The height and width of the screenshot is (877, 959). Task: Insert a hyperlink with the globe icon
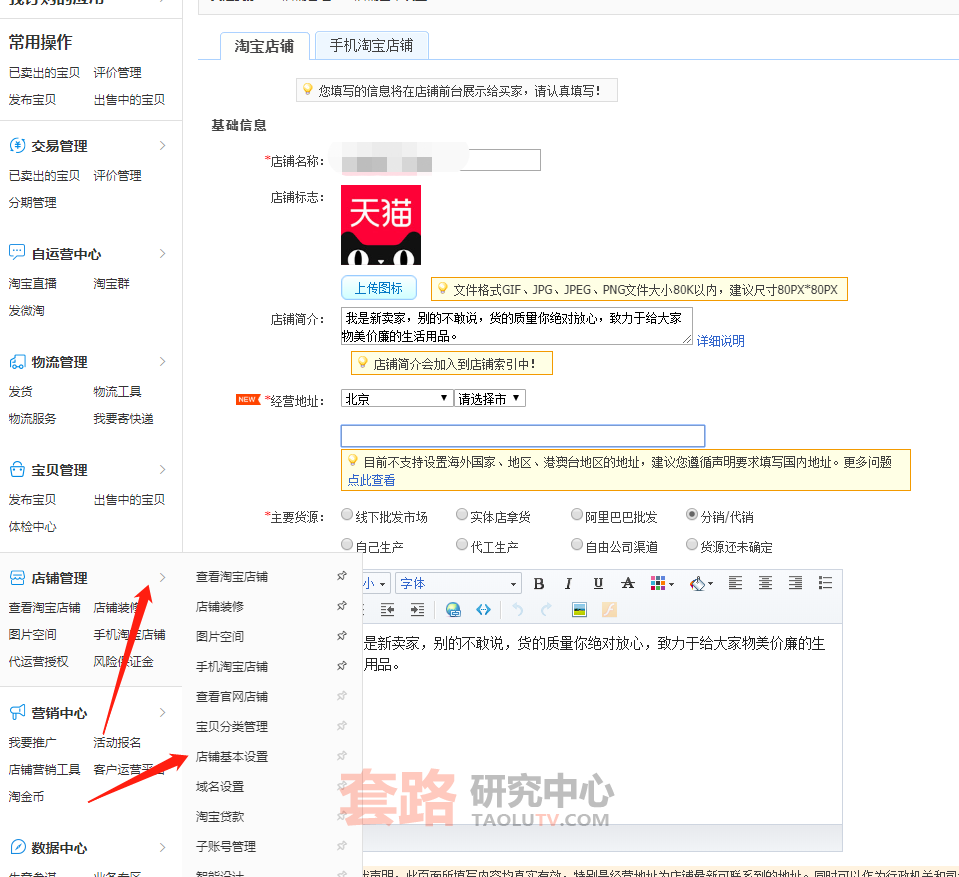(453, 610)
